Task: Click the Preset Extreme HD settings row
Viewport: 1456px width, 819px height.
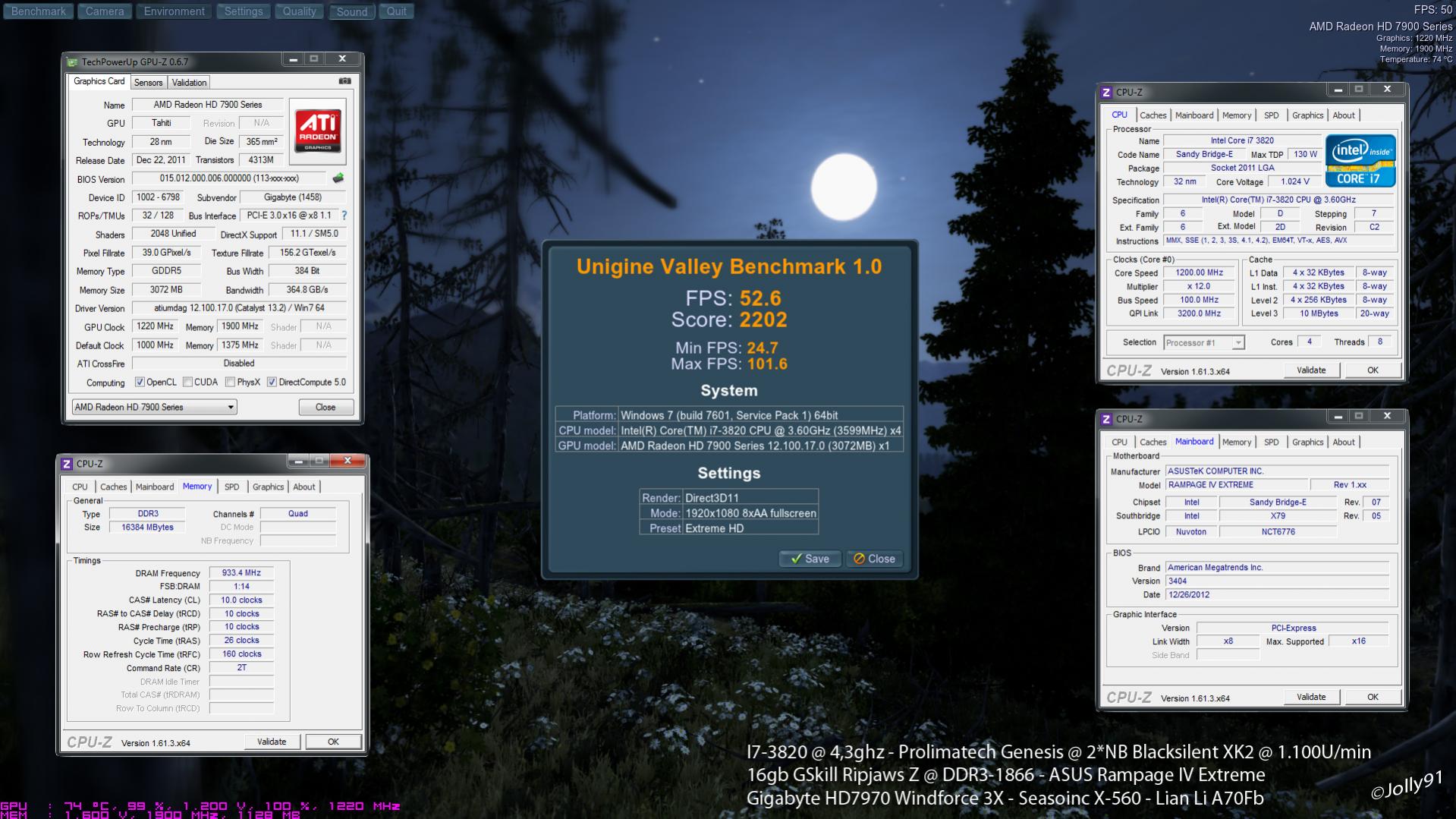Action: pos(728,528)
